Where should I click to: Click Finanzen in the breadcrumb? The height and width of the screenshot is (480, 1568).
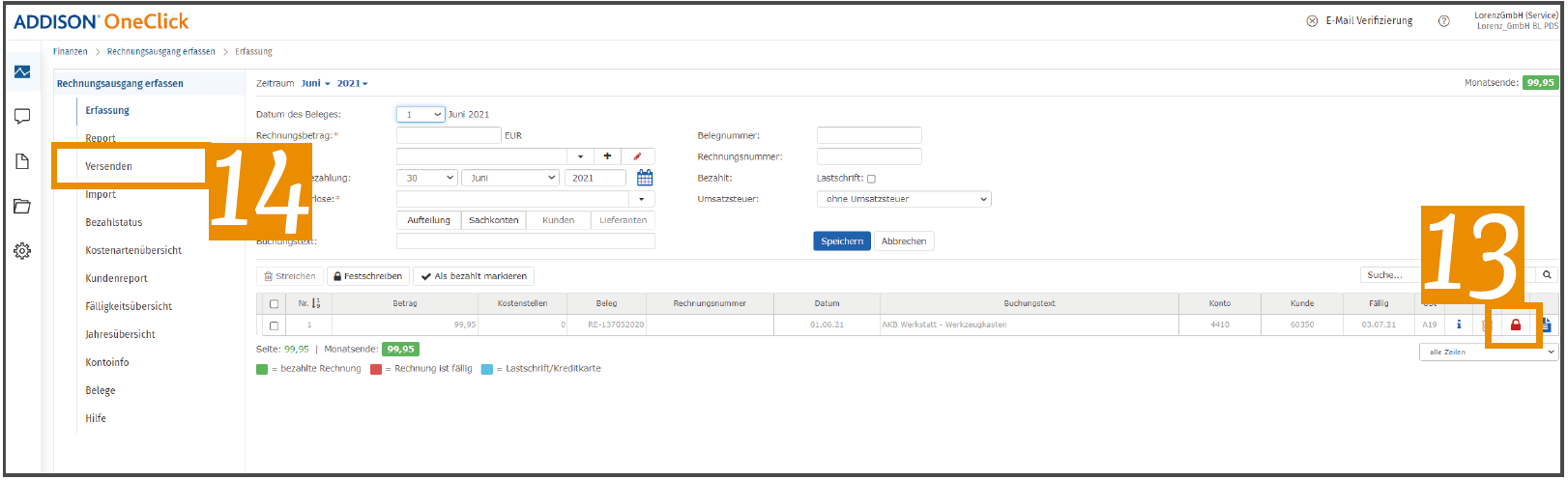pos(71,51)
